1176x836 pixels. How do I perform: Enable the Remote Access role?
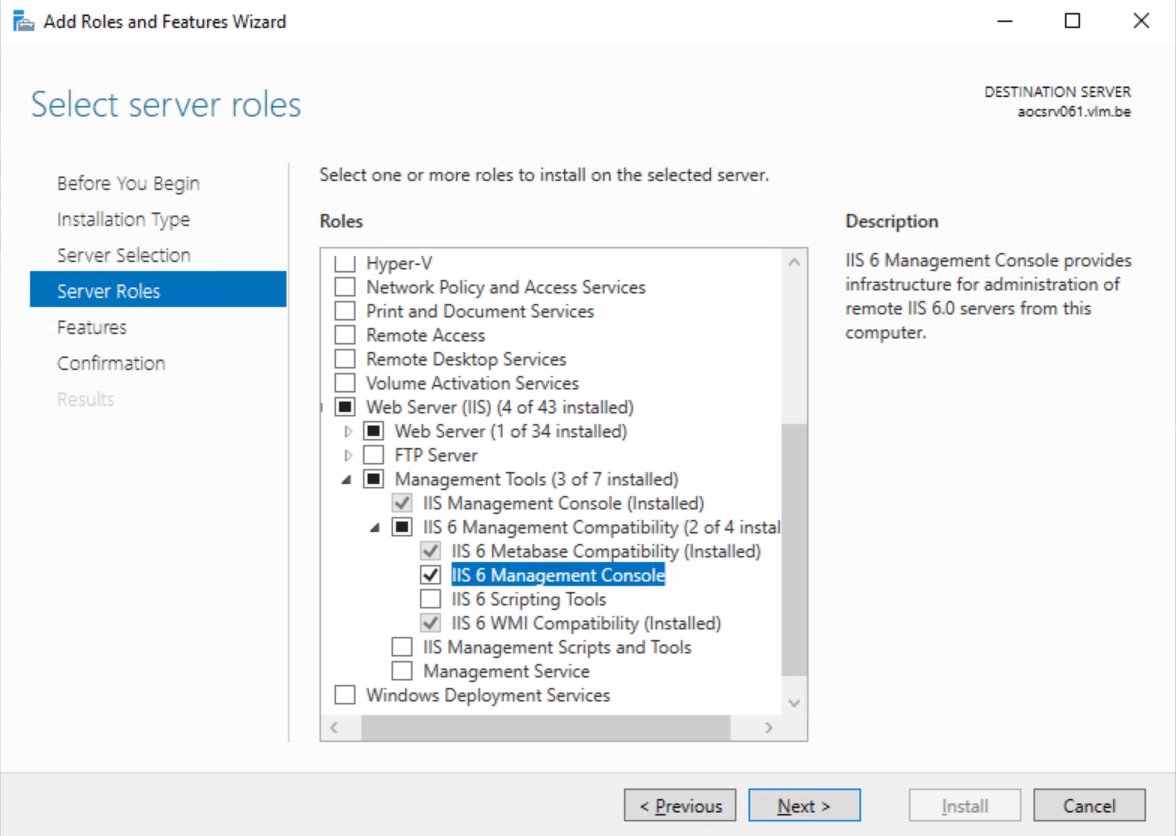pos(344,335)
